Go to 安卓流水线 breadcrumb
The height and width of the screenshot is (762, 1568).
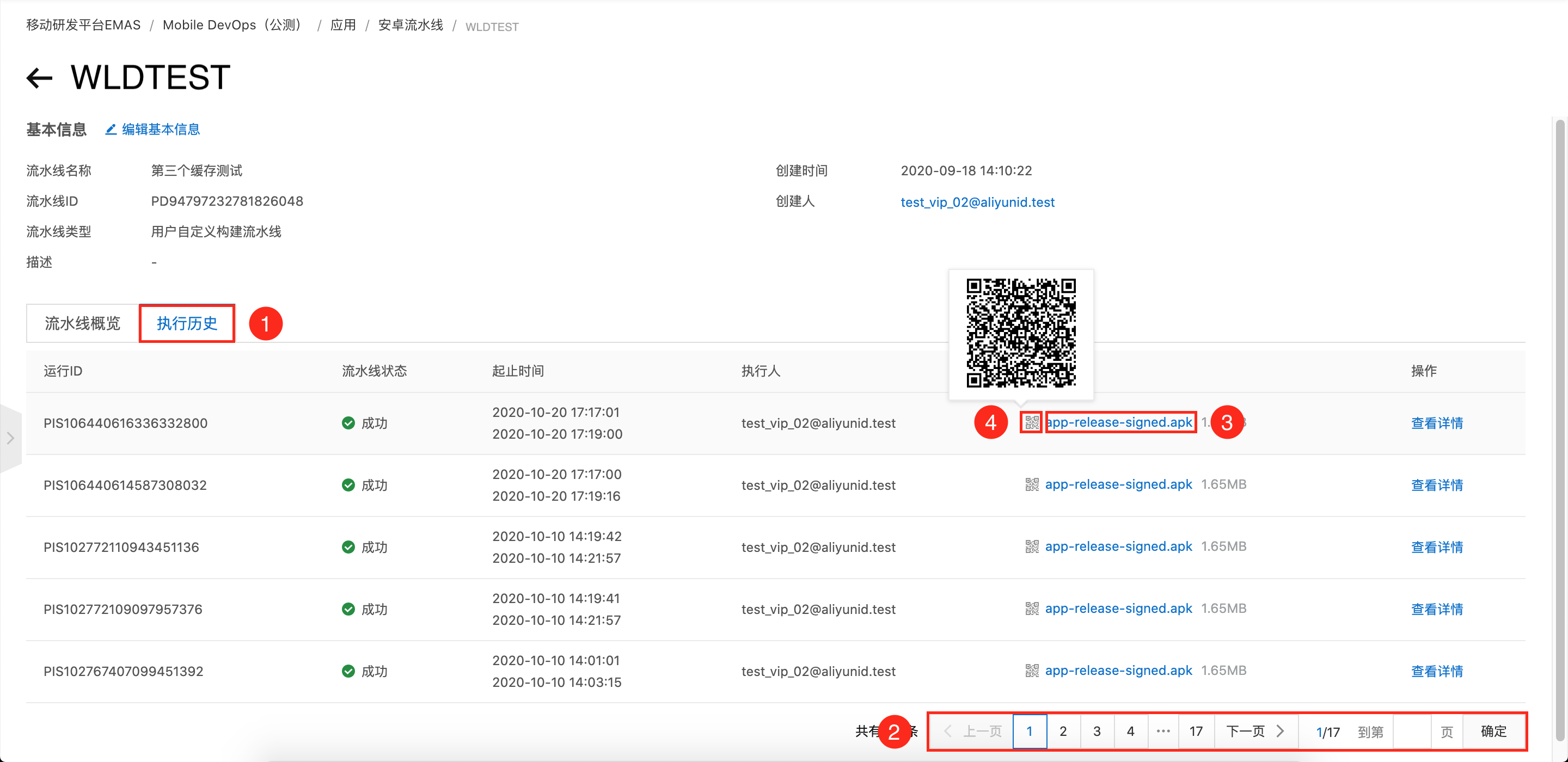[411, 25]
